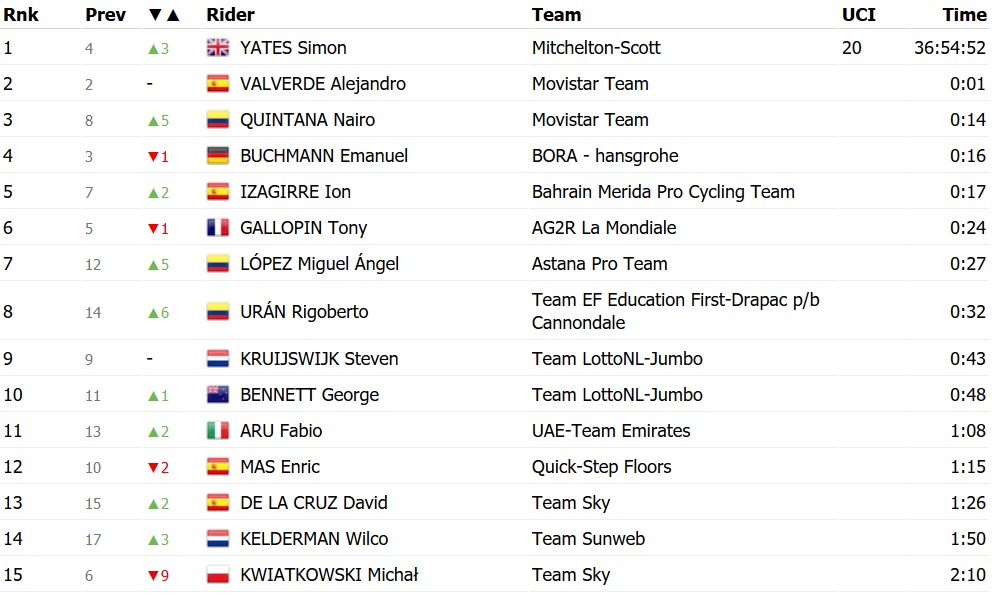995x597 pixels.
Task: Open the Mitchelton-Scott team page
Action: click(596, 48)
